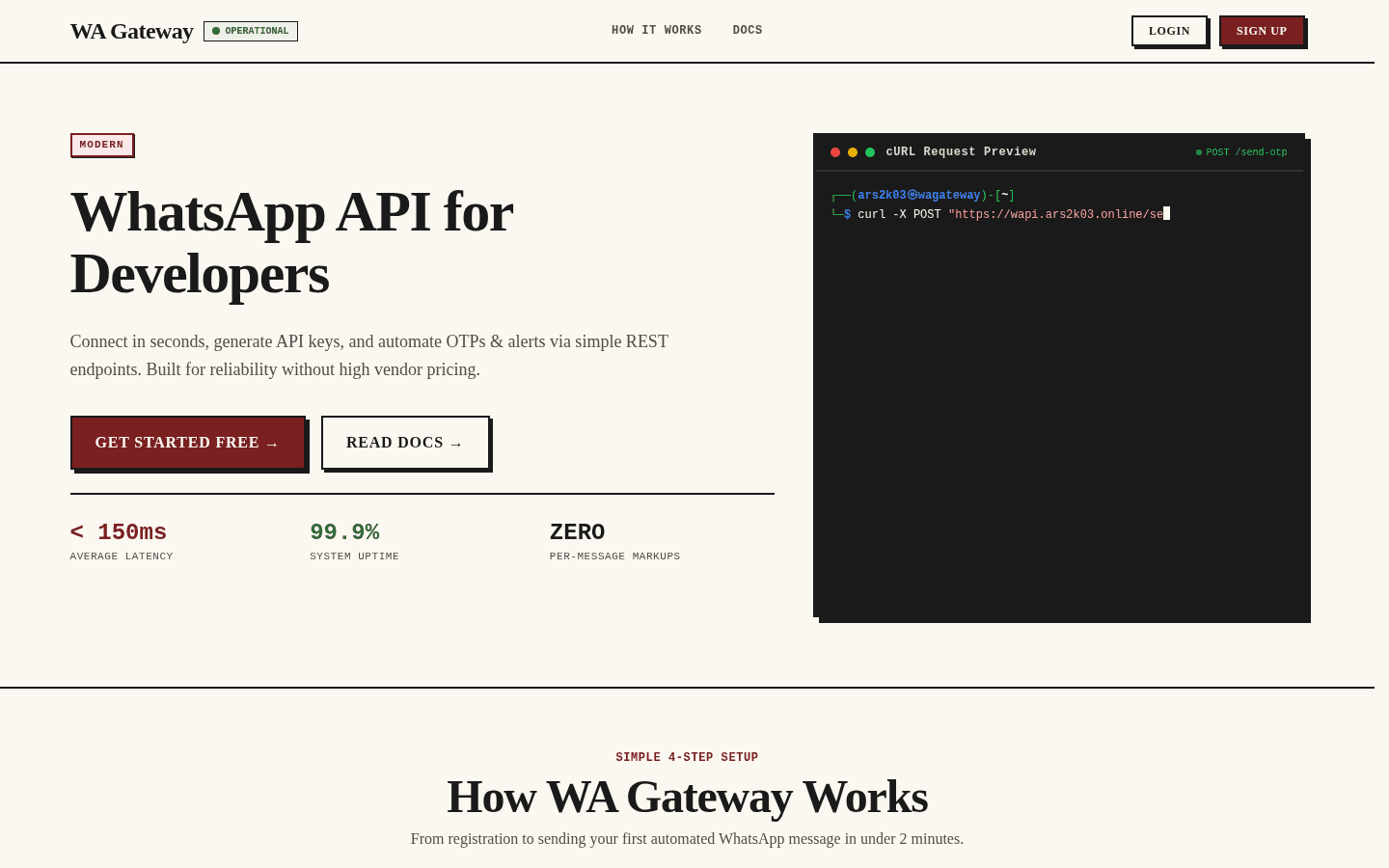This screenshot has height=868, width=1389.
Task: Open the Docs nav link
Action: 748,31
